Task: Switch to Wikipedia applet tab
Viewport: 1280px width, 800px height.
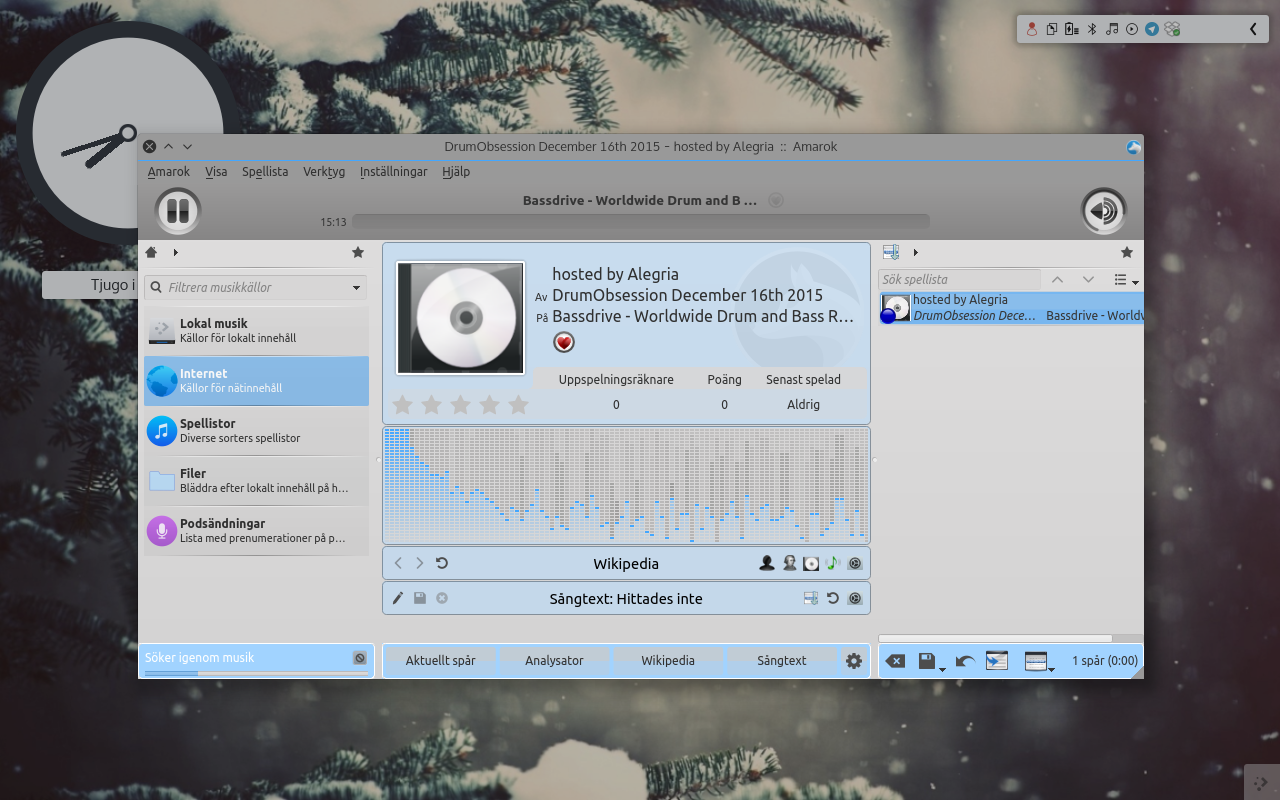Action: pyautogui.click(x=668, y=660)
